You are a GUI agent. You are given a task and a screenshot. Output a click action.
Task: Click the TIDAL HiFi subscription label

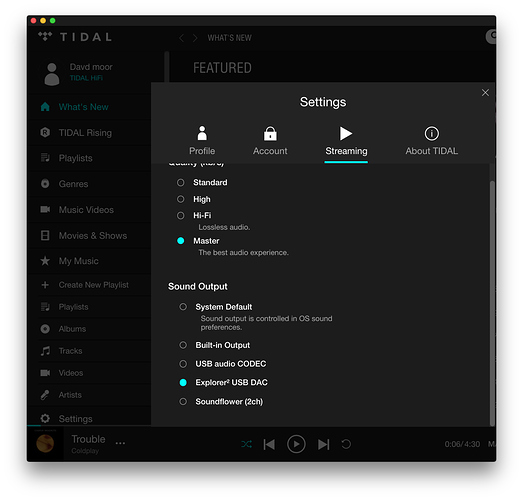[x=86, y=78]
